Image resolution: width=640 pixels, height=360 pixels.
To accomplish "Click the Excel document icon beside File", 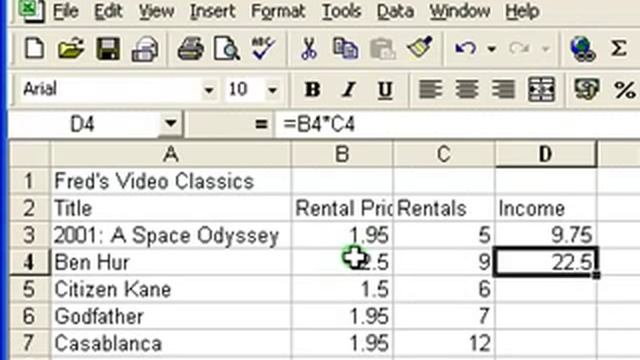I will tap(31, 11).
